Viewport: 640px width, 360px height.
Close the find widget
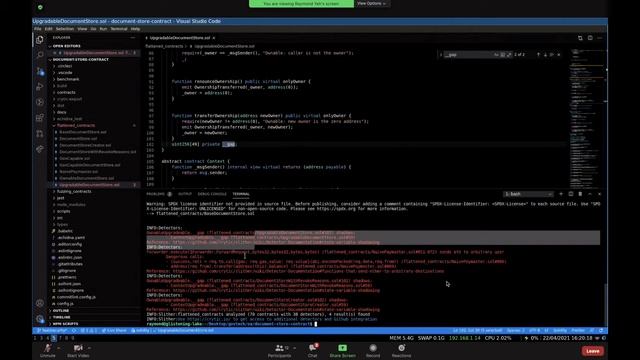point(559,55)
